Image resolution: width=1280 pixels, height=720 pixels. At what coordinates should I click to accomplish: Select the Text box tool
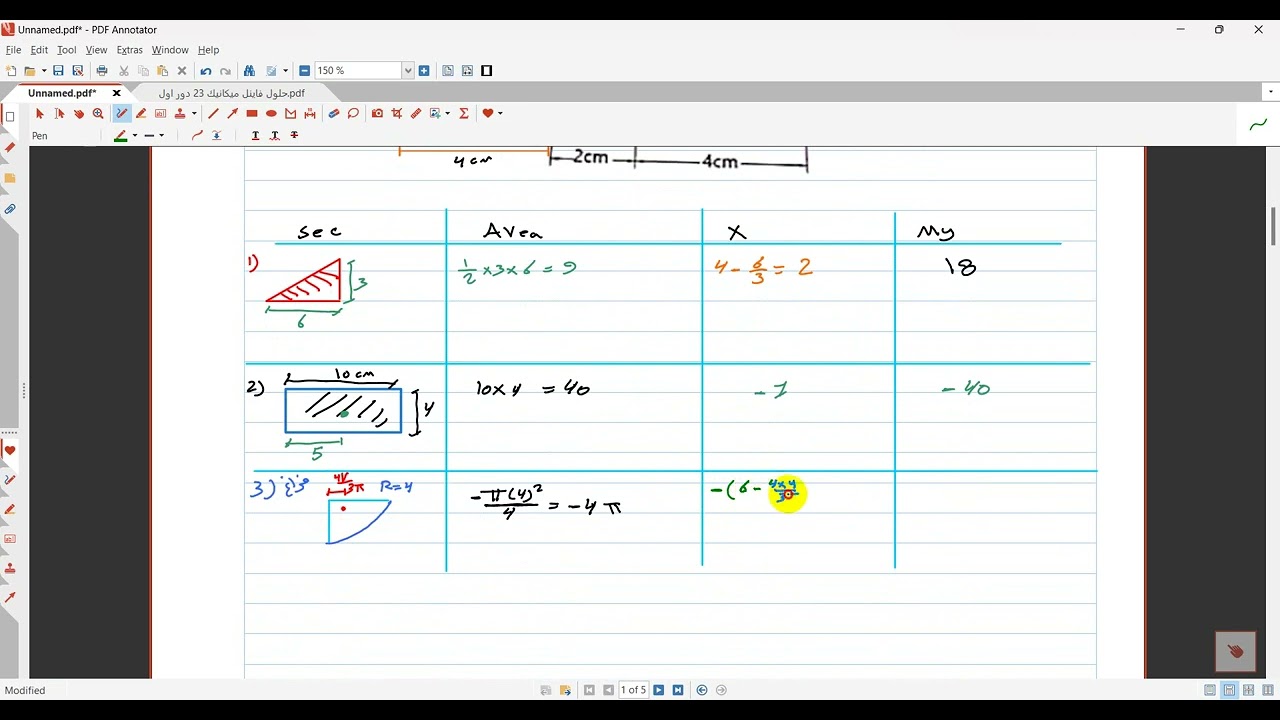point(160,113)
